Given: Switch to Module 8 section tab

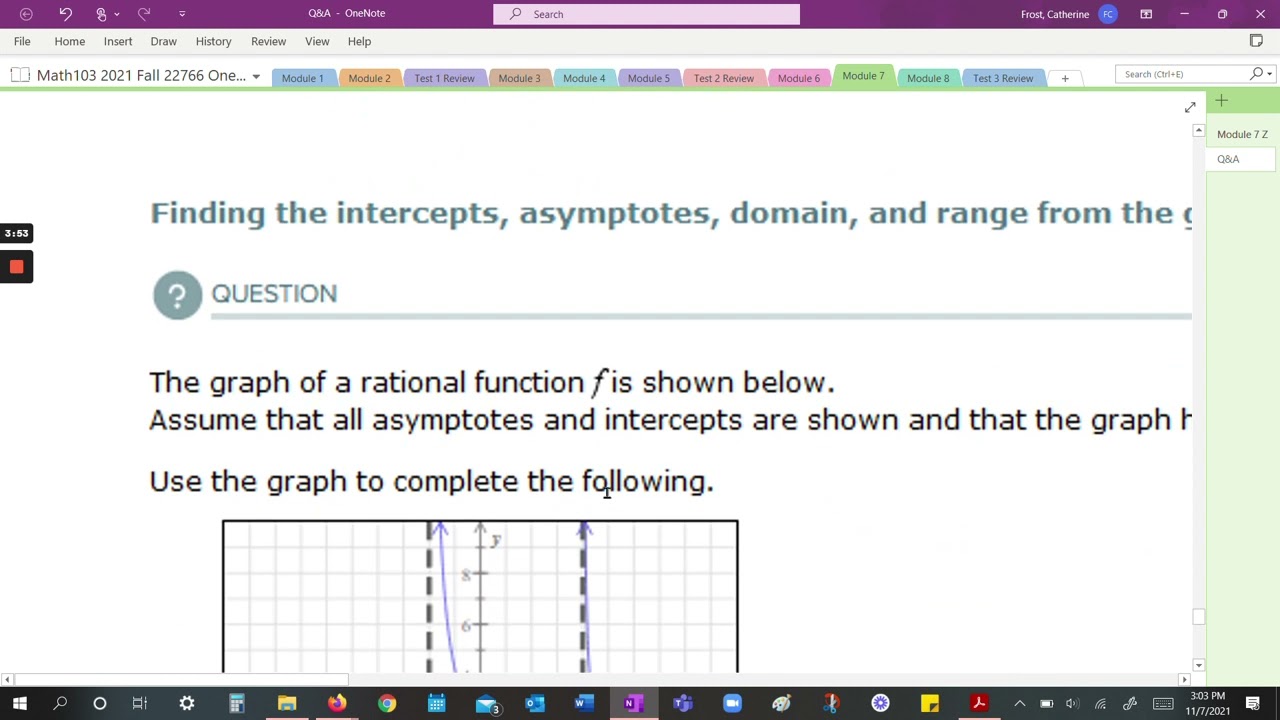Looking at the screenshot, I should coord(928,78).
